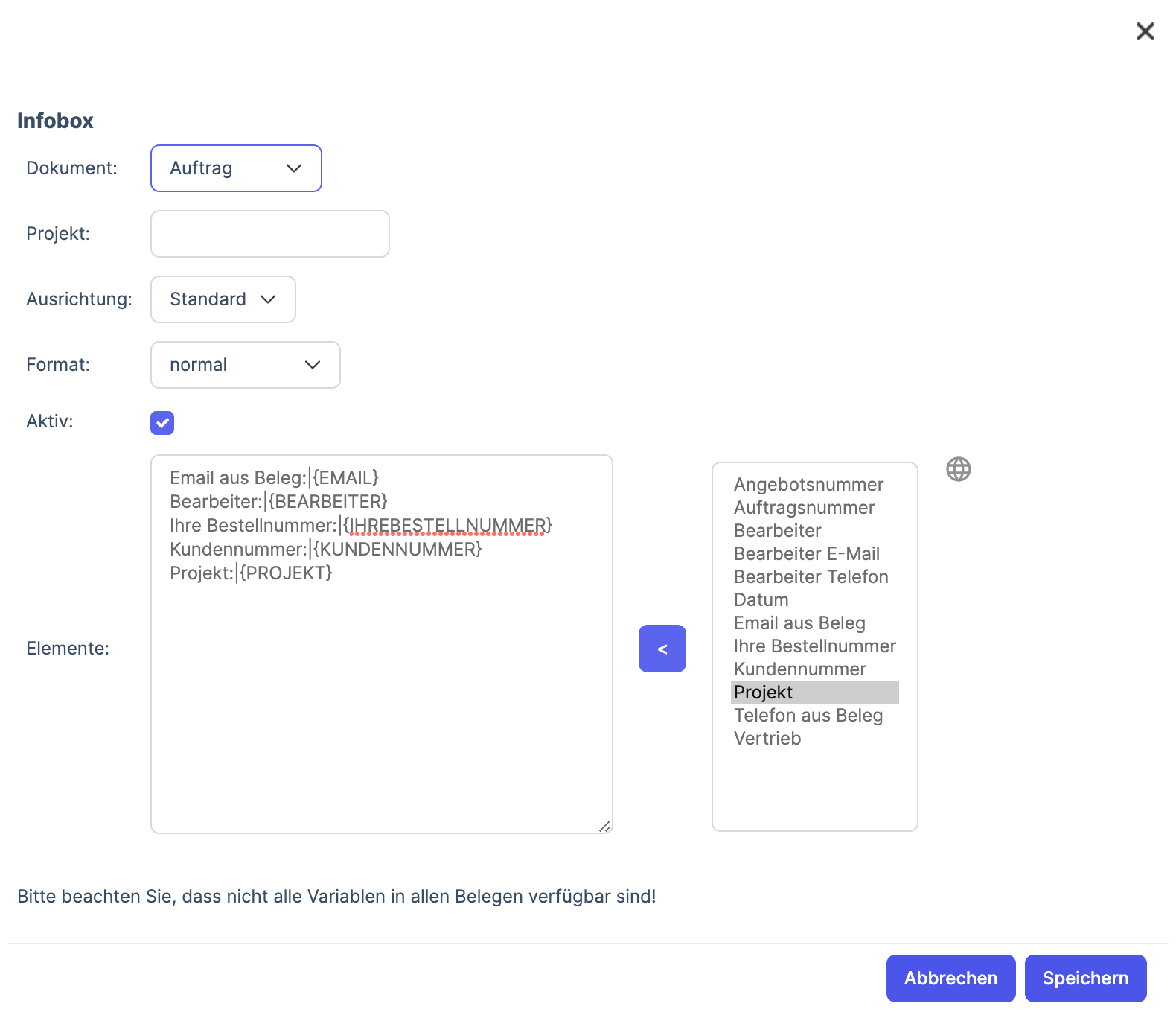1176x1012 pixels.
Task: Select Datum in the variable list
Action: 761,600
